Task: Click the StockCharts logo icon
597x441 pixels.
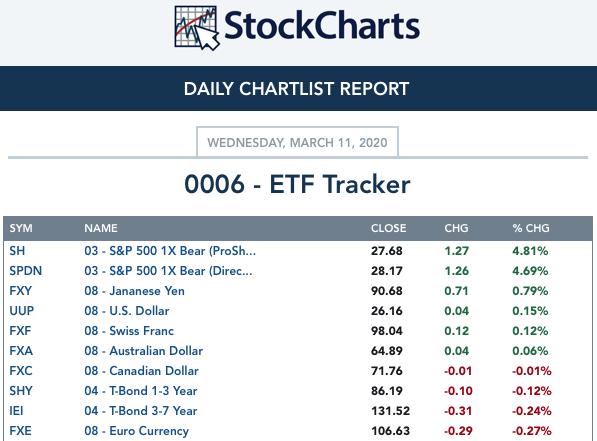Action: point(196,28)
